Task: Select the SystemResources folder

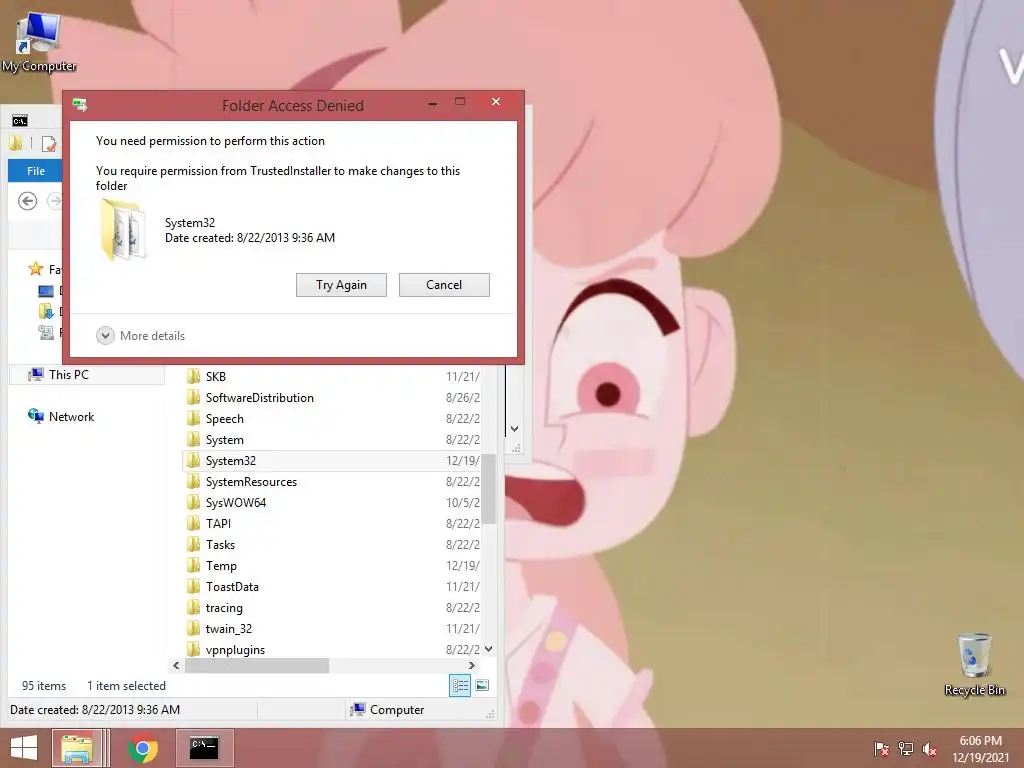Action: [333, 482]
